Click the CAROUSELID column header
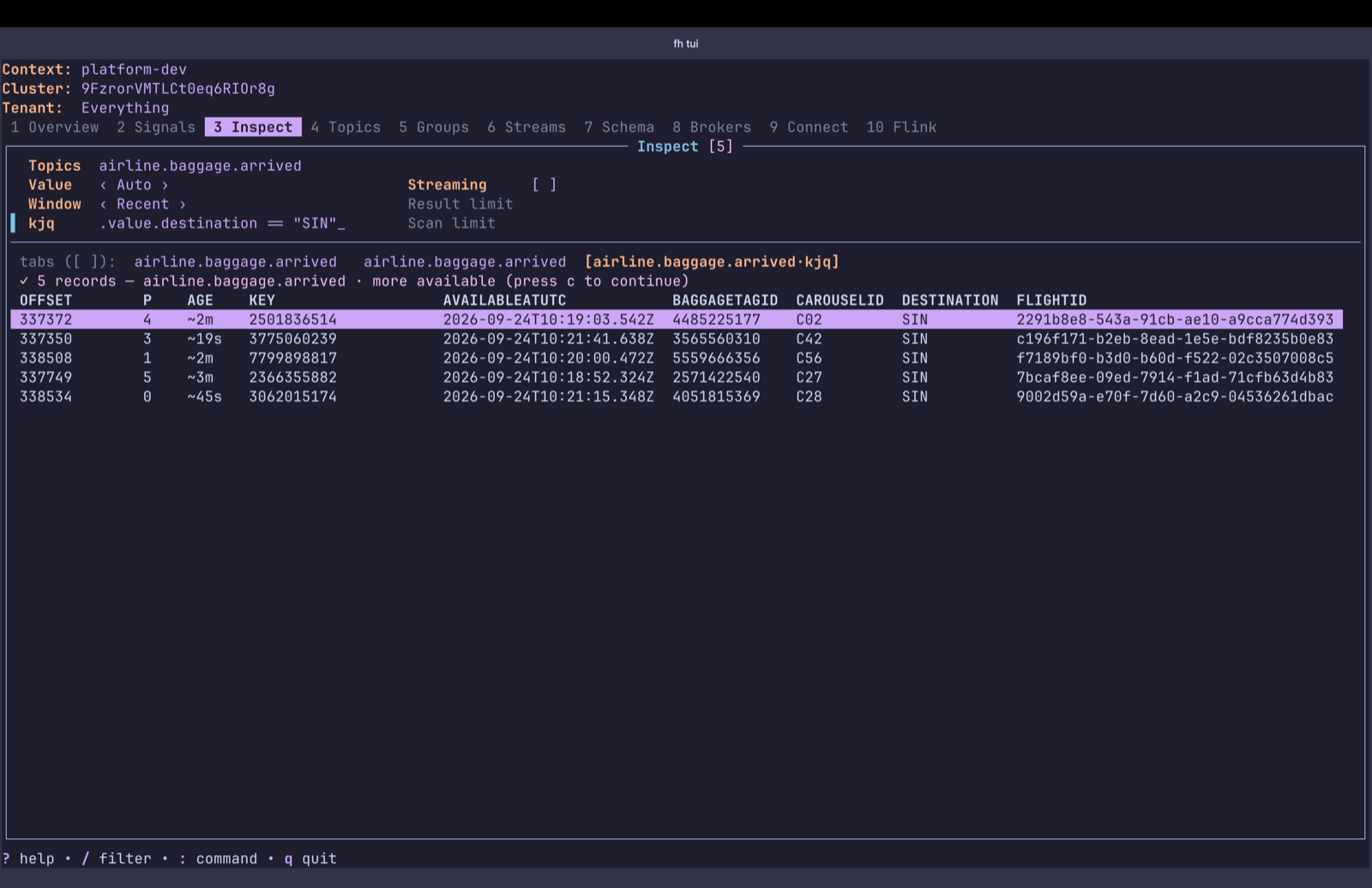This screenshot has height=888, width=1372. (x=839, y=300)
